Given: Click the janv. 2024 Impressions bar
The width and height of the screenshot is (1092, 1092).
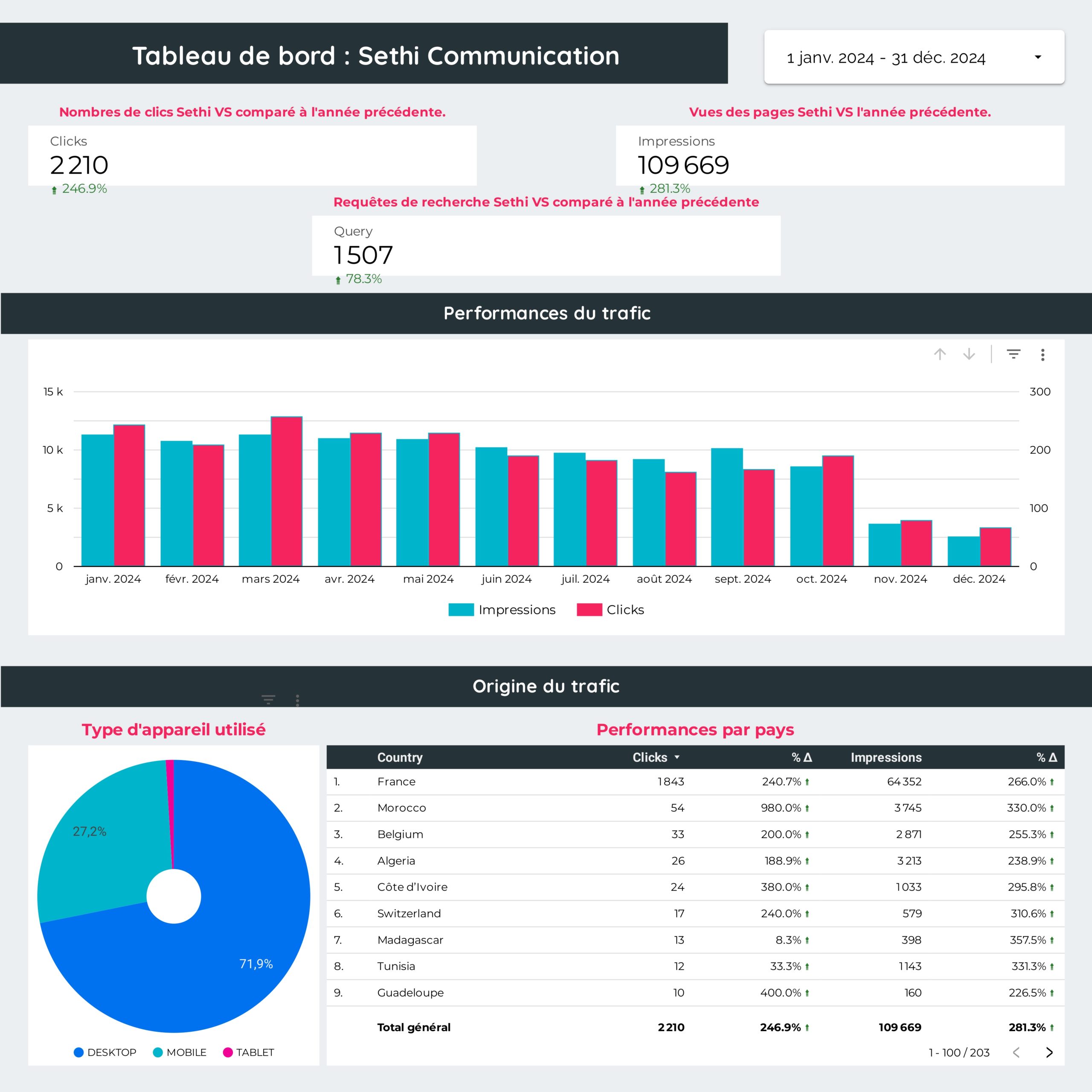Looking at the screenshot, I should (x=97, y=500).
